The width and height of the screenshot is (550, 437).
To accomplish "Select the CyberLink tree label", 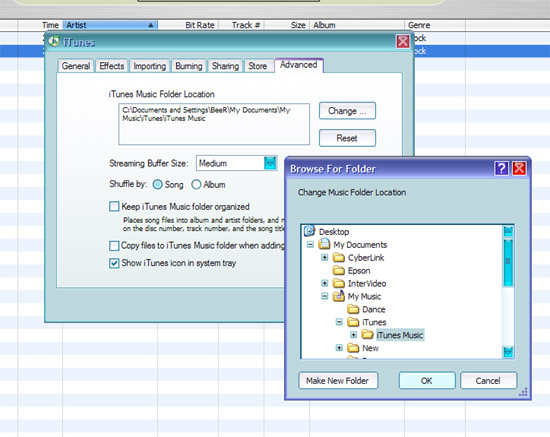I will click(x=366, y=258).
